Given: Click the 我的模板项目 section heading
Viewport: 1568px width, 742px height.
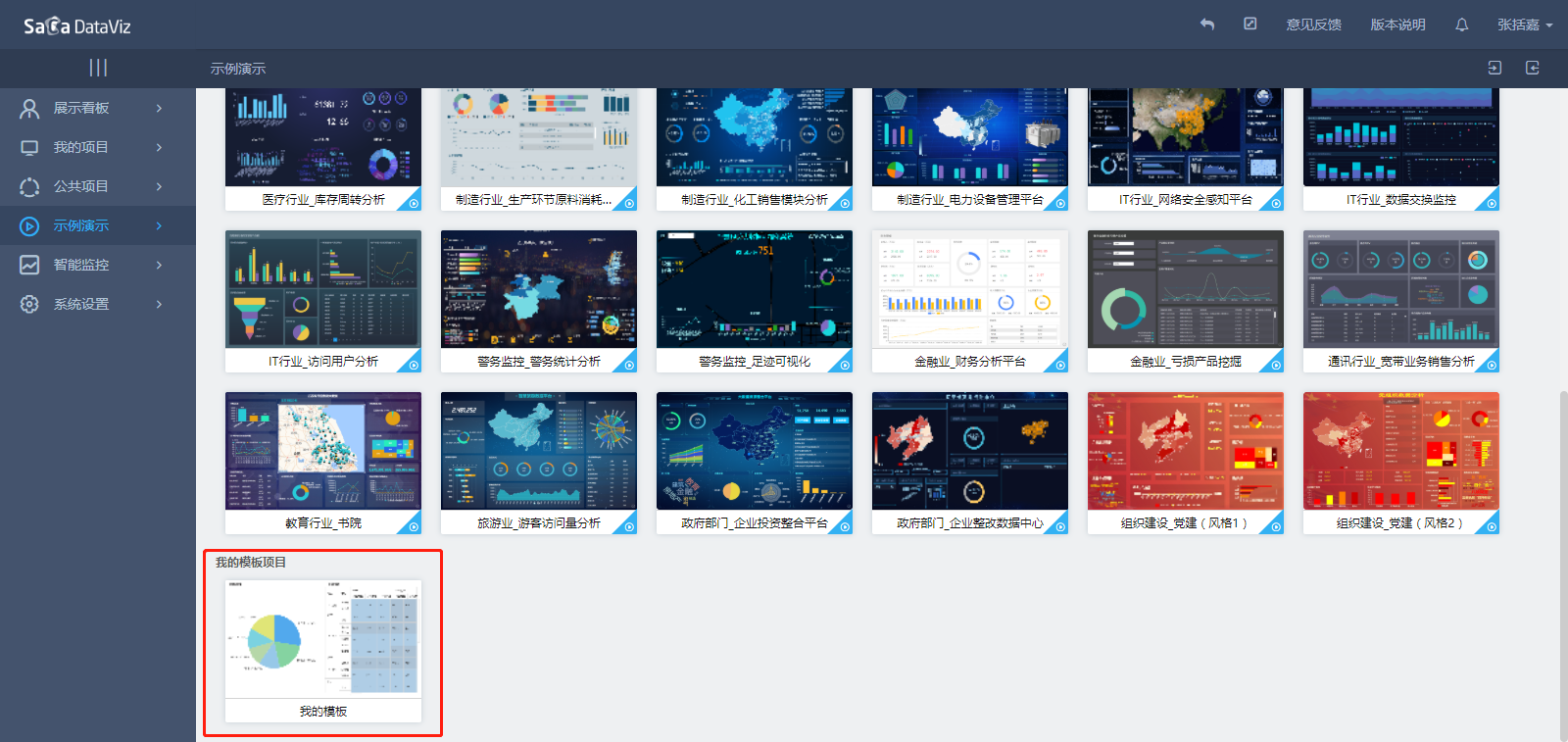Looking at the screenshot, I should 251,562.
